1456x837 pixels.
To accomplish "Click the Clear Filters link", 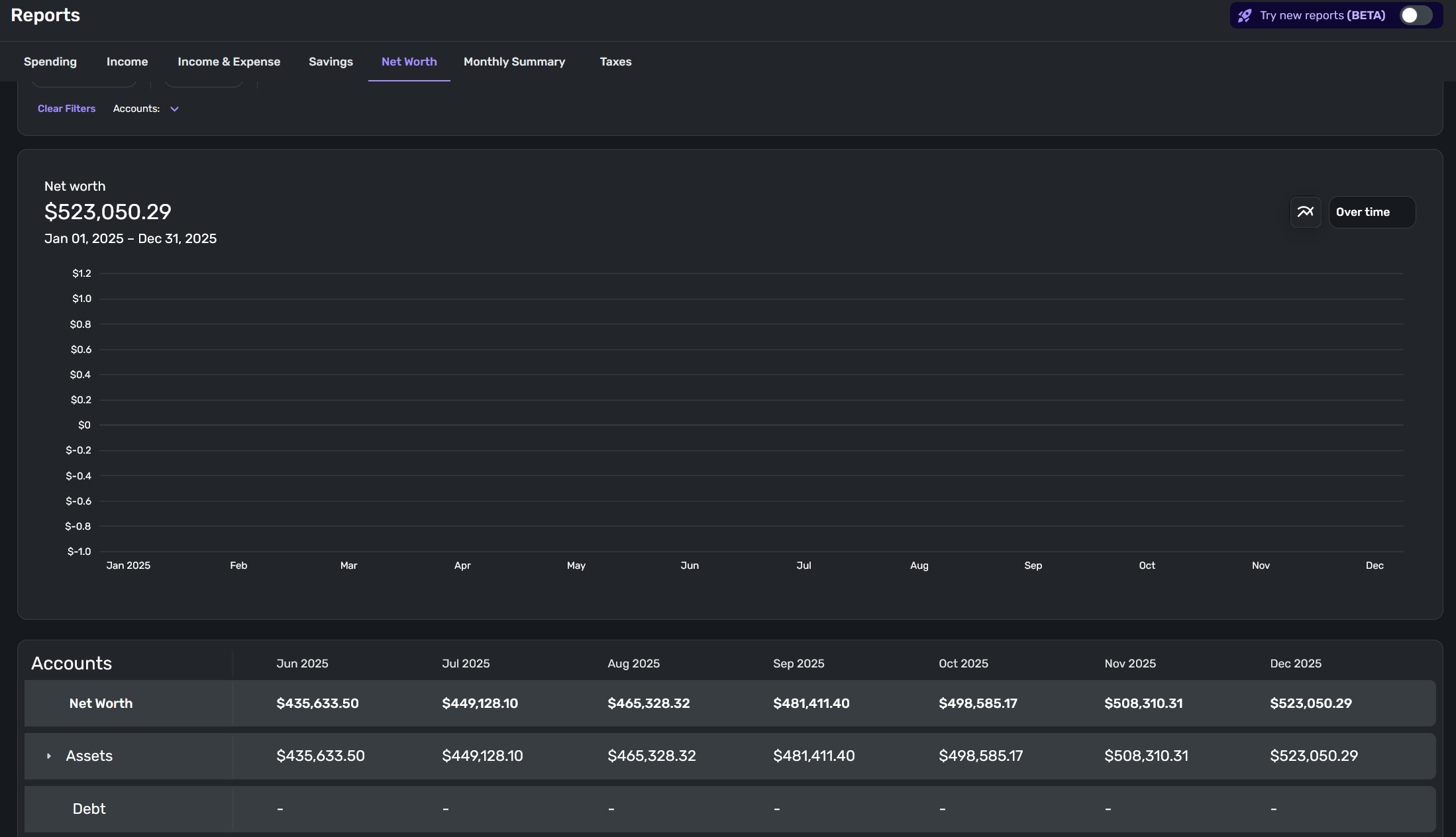I will (x=66, y=109).
